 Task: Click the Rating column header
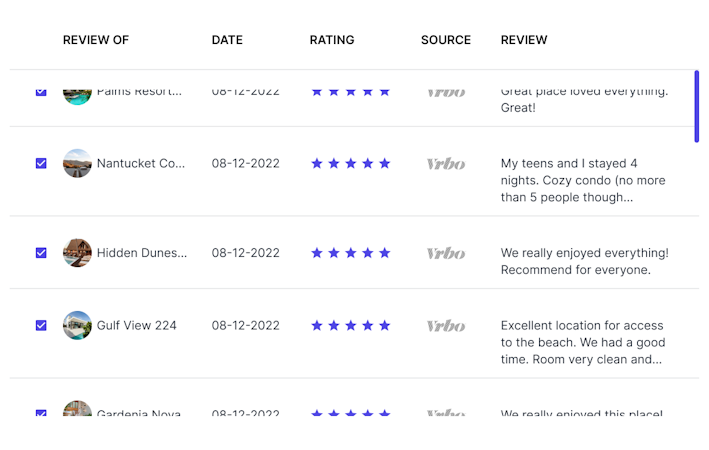(332, 40)
